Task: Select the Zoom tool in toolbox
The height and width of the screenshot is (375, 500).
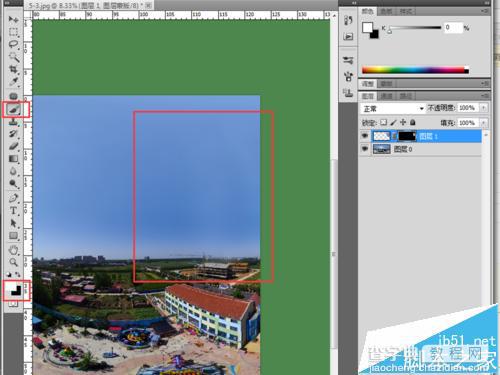Action: [13, 262]
